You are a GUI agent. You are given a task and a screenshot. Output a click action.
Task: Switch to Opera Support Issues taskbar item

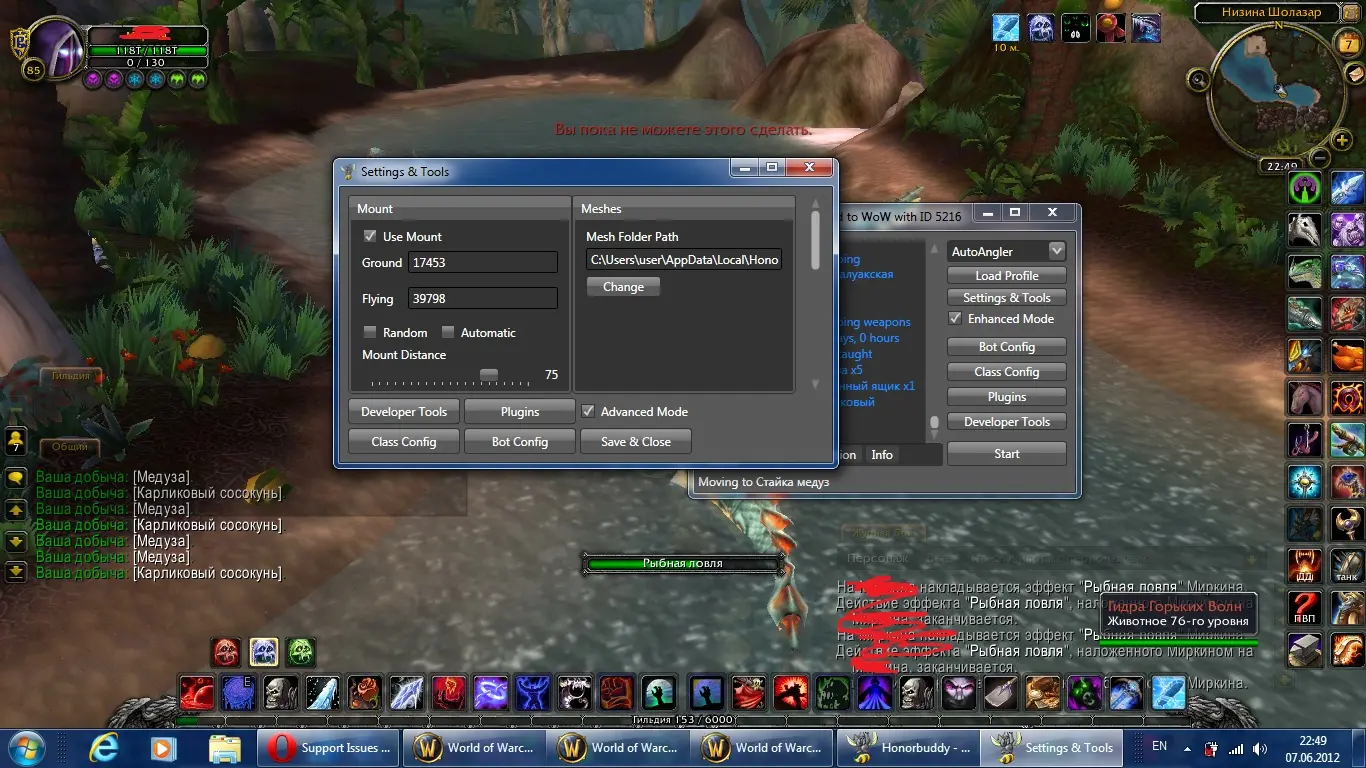(x=328, y=748)
